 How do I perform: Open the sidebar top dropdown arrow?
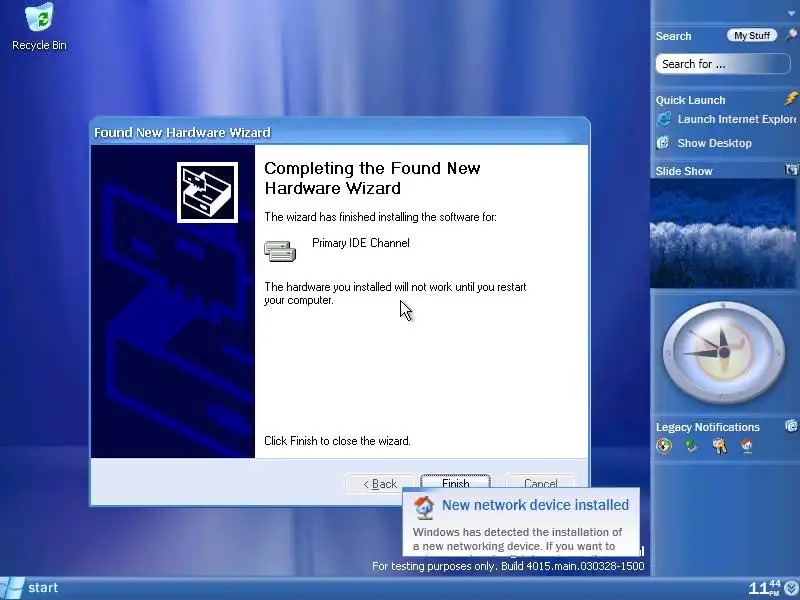[791, 13]
